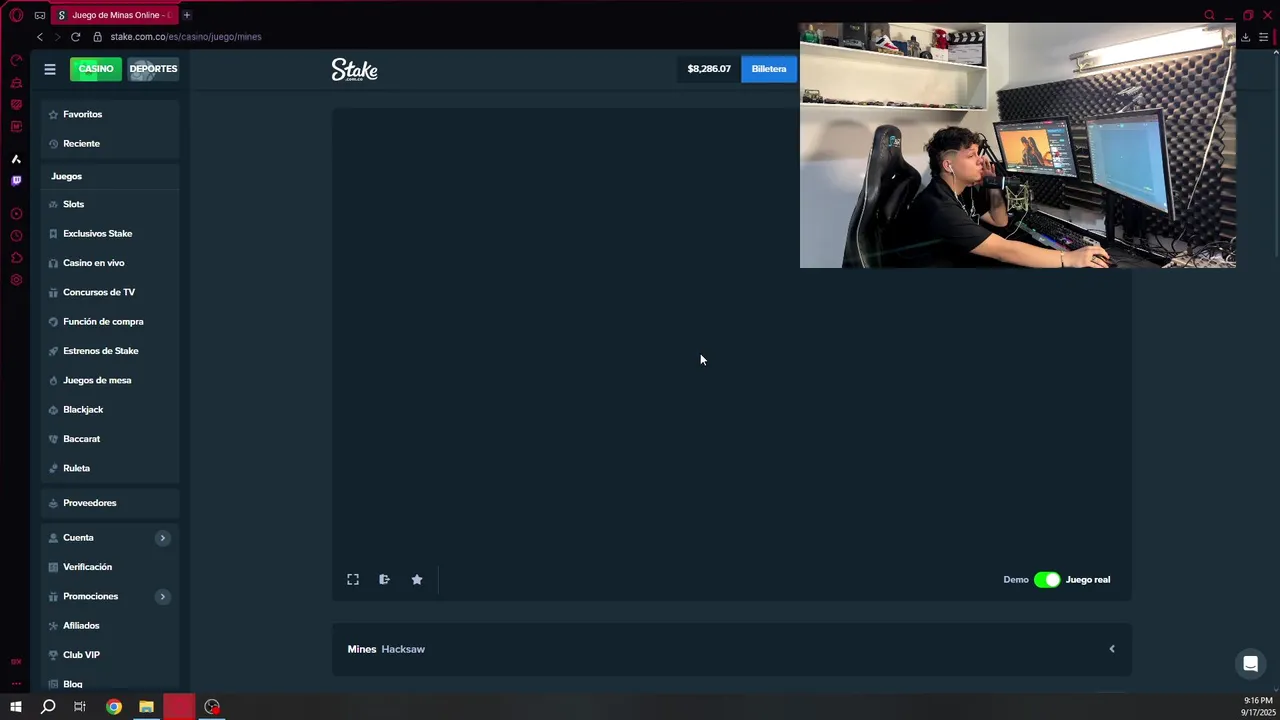
Task: Select Blackjack in sidebar
Action: pos(110,410)
